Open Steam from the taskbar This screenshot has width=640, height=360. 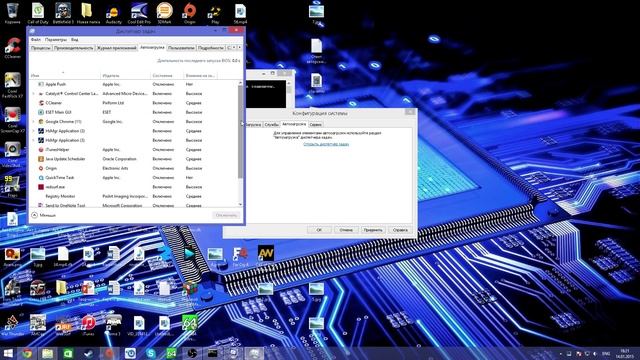[x=88, y=353]
